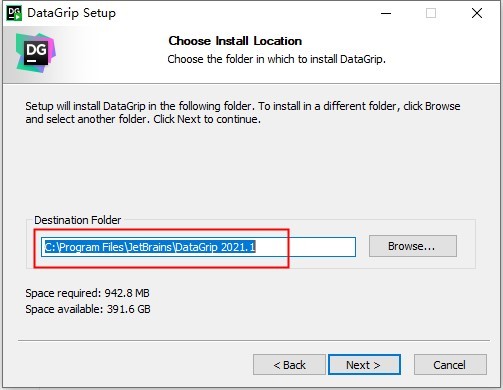Click the highlighted install path text
The height and width of the screenshot is (390, 503).
[x=150, y=247]
